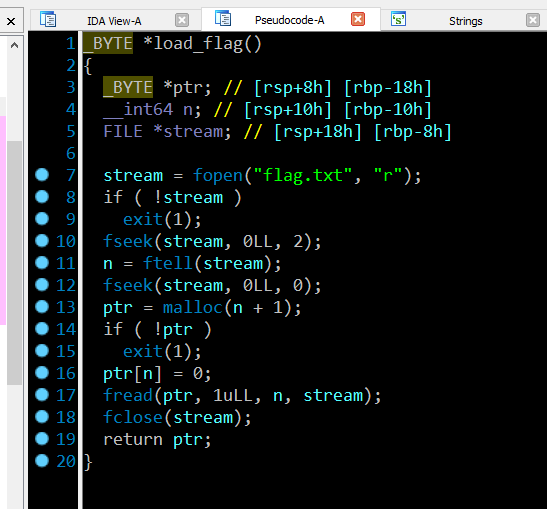547x509 pixels.
Task: Click the Strings 's' icon
Action: coord(398,19)
